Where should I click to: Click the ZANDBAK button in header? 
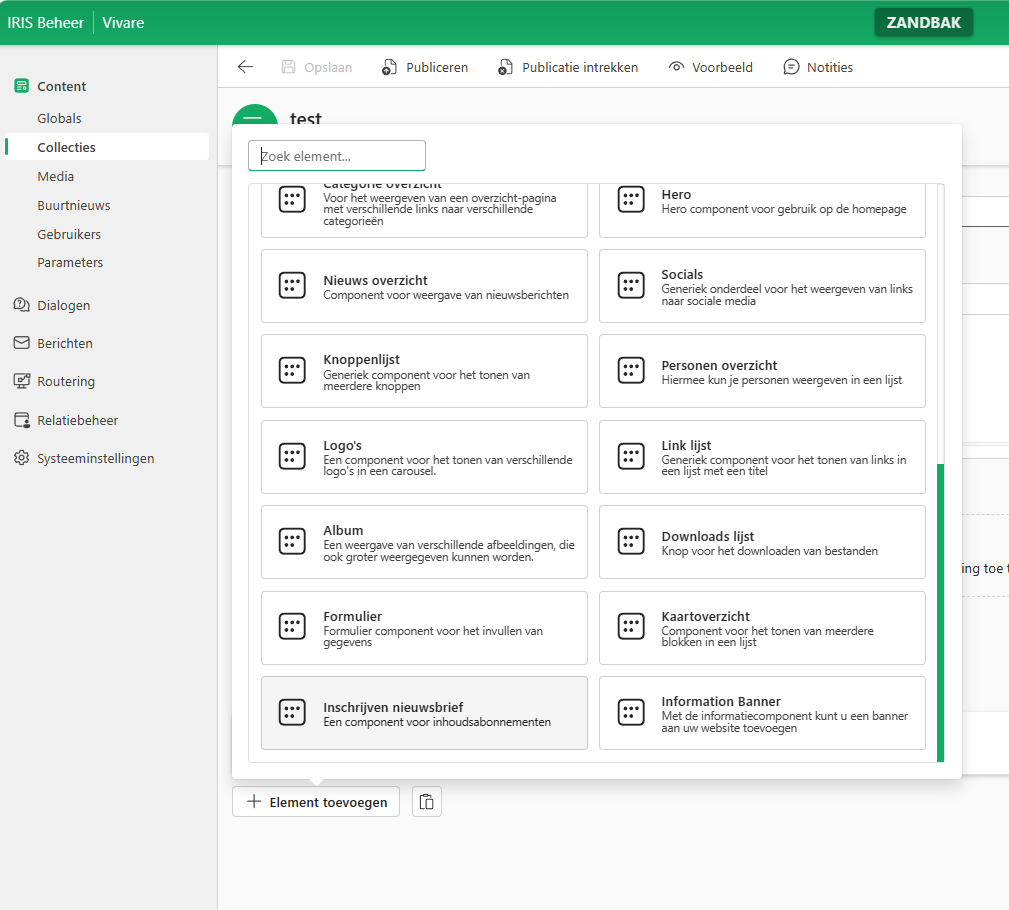(x=923, y=22)
